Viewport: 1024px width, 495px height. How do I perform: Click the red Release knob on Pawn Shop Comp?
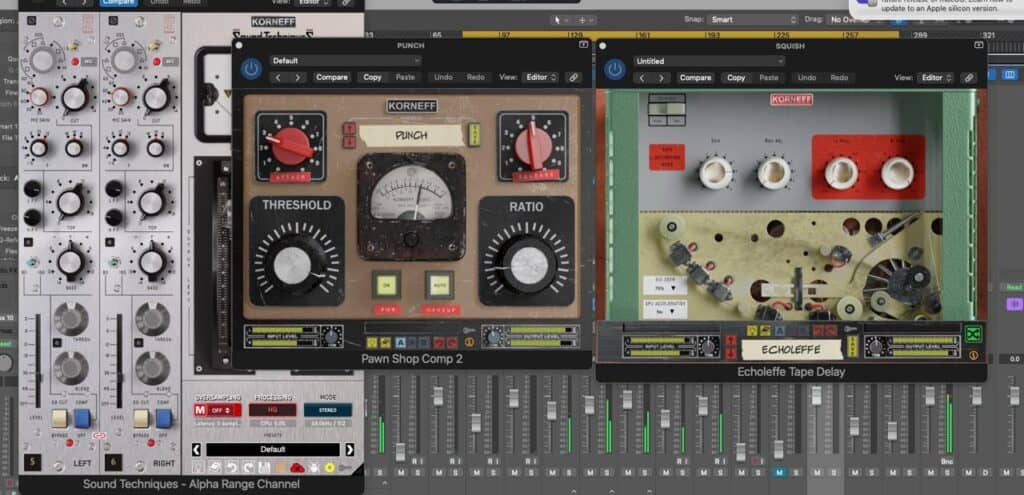(x=533, y=146)
